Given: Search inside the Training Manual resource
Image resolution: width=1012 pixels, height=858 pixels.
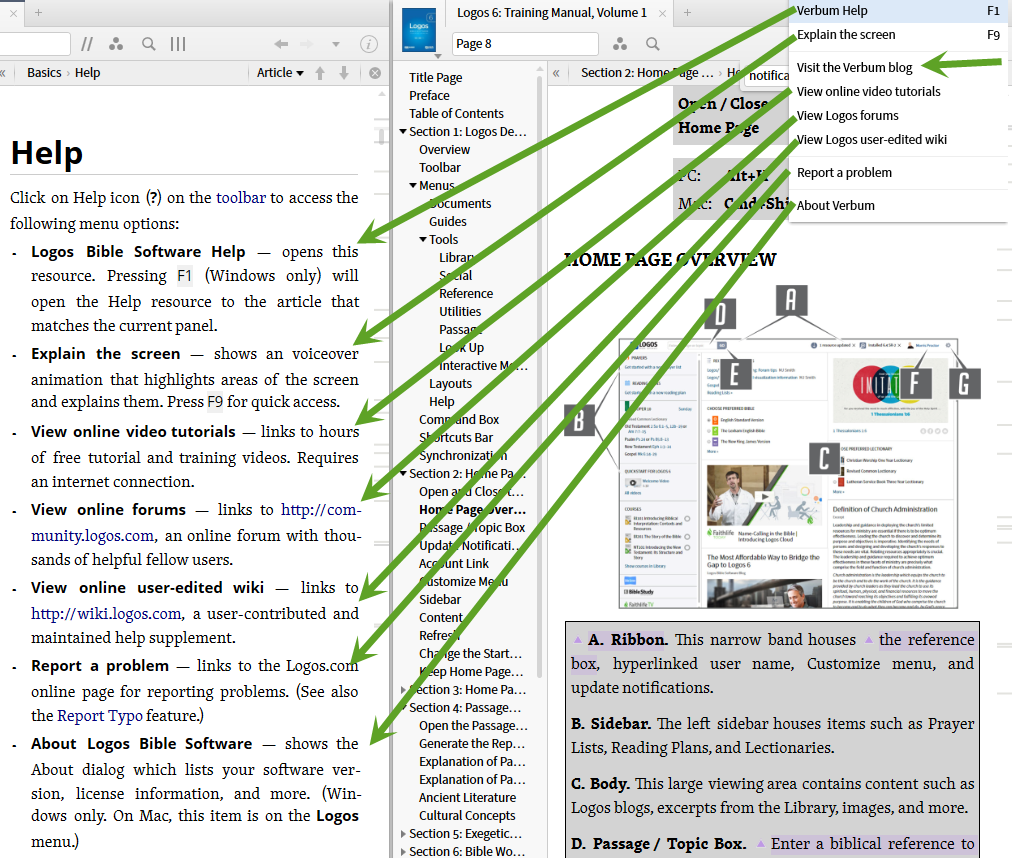Looking at the screenshot, I should pos(653,44).
